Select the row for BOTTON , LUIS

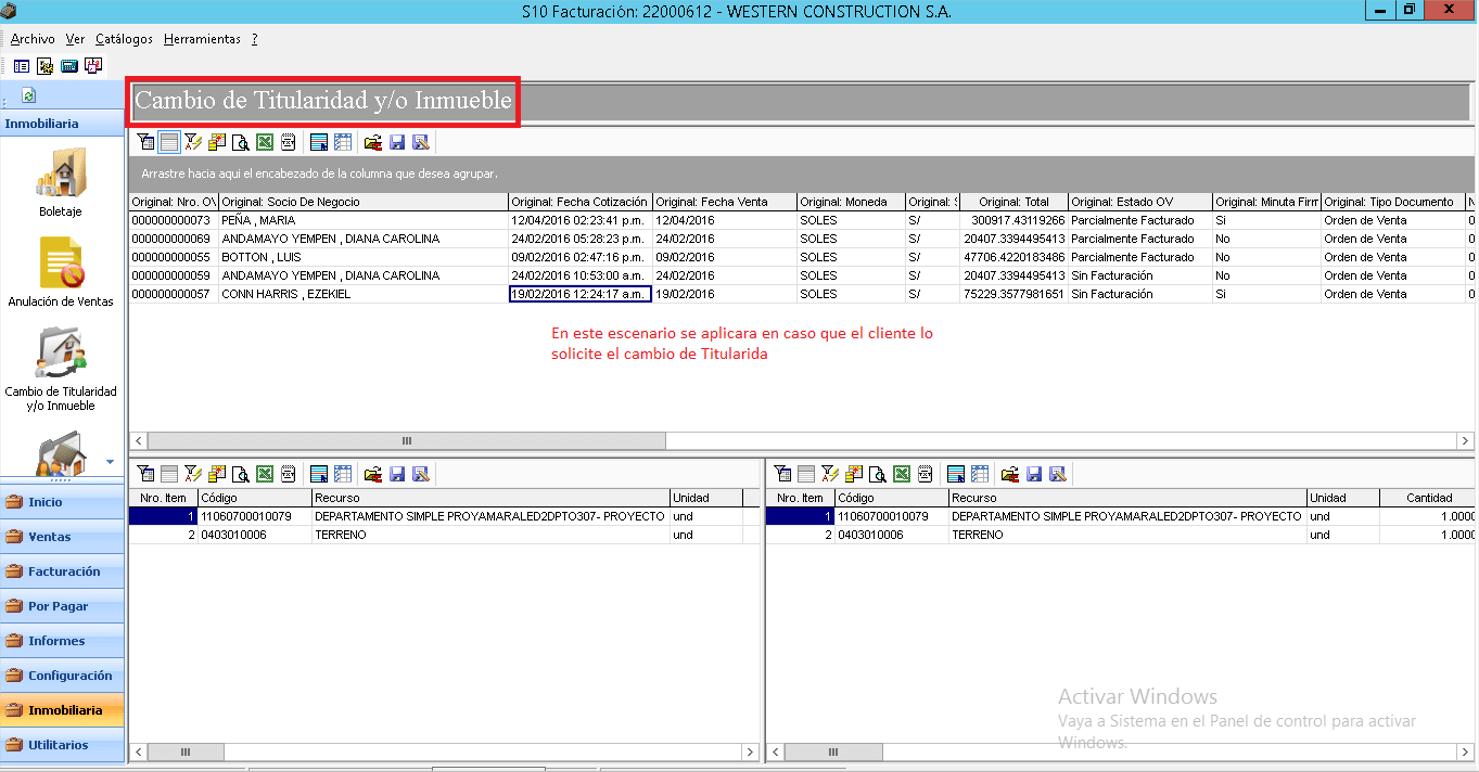click(801, 257)
